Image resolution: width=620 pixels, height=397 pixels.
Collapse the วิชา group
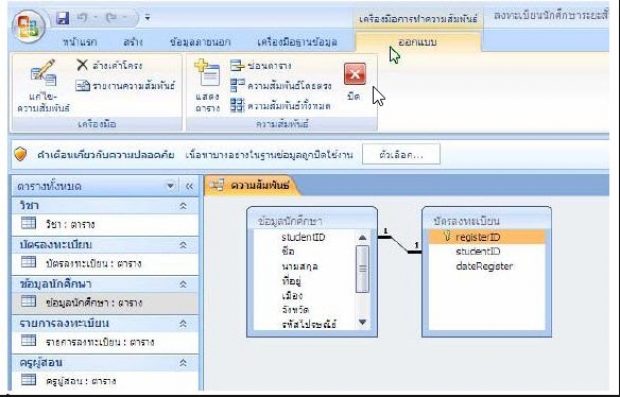pyautogui.click(x=183, y=206)
